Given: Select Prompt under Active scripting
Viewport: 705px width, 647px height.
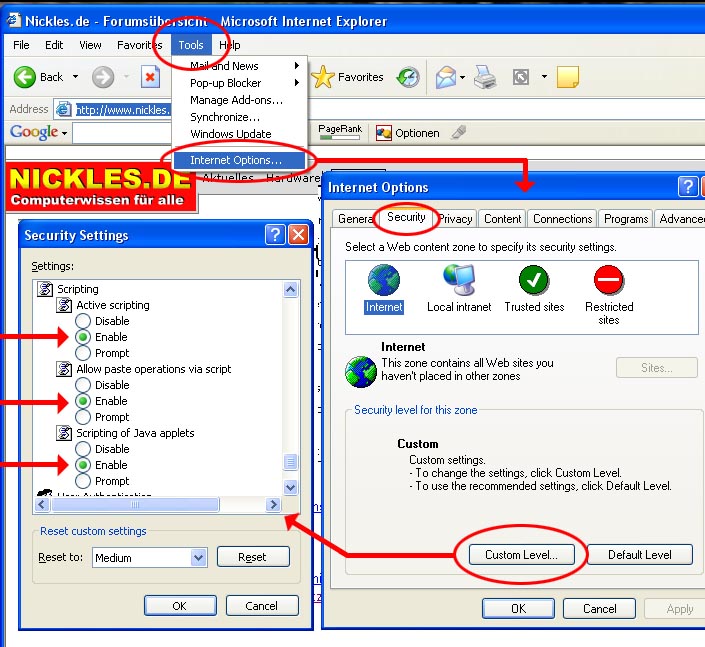Looking at the screenshot, I should pyautogui.click(x=83, y=353).
